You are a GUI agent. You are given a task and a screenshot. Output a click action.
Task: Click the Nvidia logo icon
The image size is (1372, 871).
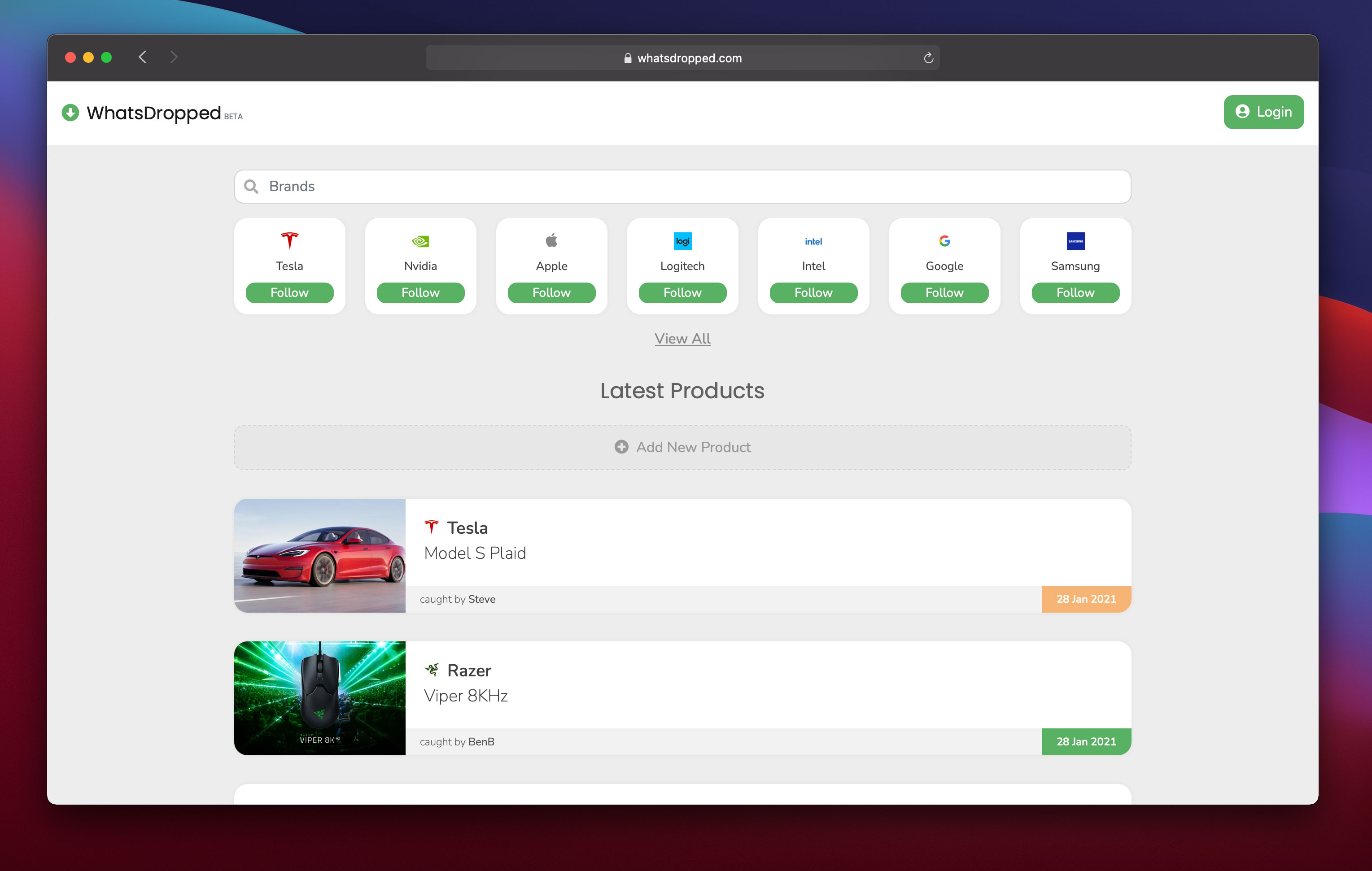(420, 241)
